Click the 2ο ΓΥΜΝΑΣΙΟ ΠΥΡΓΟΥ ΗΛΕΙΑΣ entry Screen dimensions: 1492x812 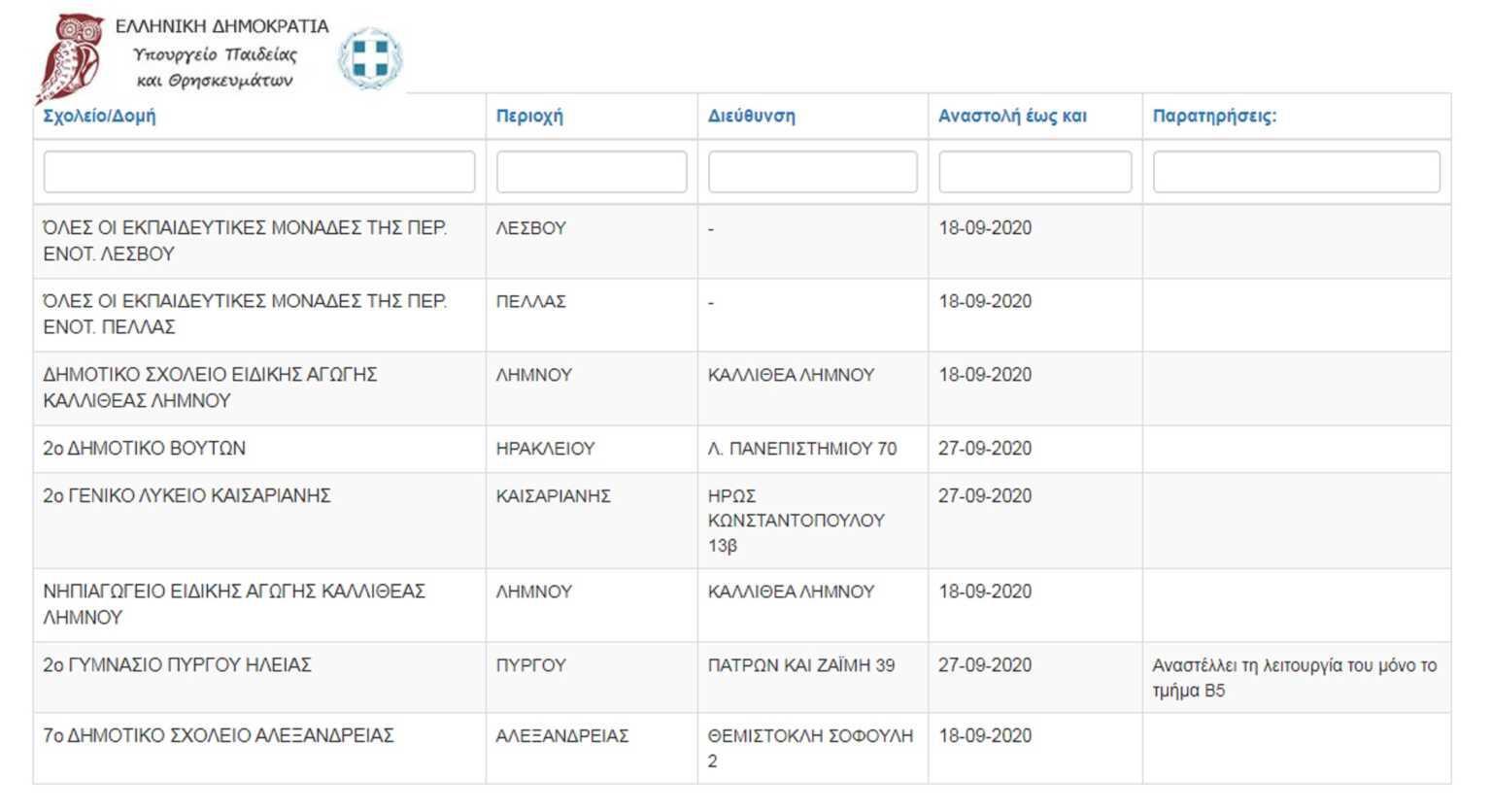178,665
